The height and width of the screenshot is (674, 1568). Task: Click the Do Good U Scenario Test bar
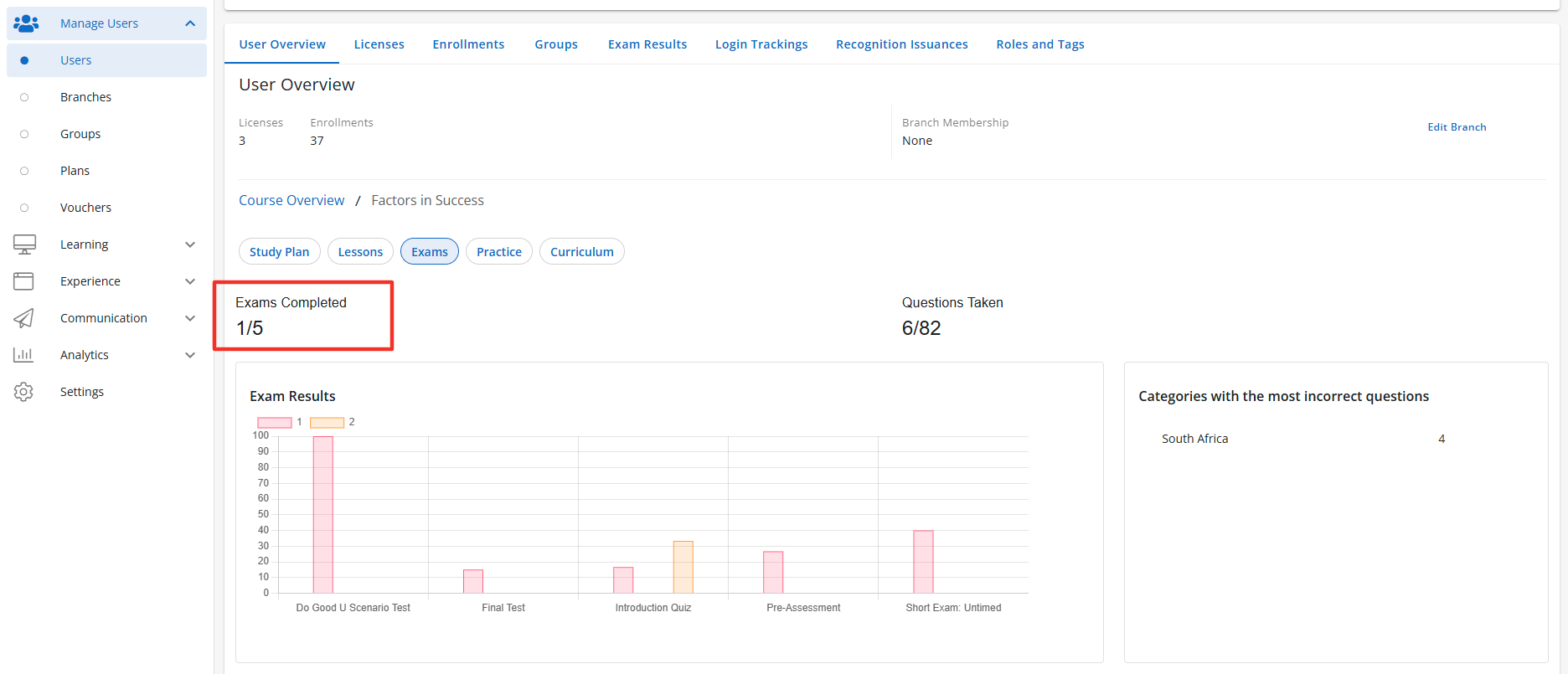click(x=323, y=514)
